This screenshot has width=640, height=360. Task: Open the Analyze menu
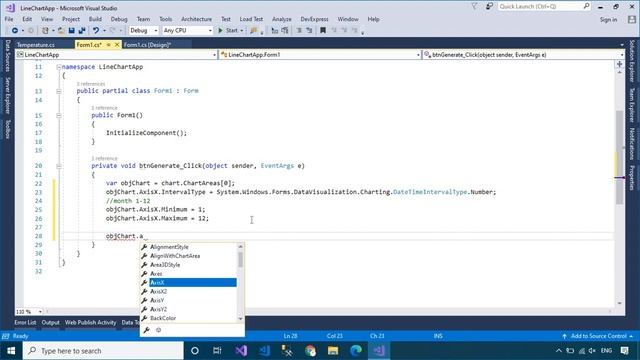pyautogui.click(x=282, y=19)
